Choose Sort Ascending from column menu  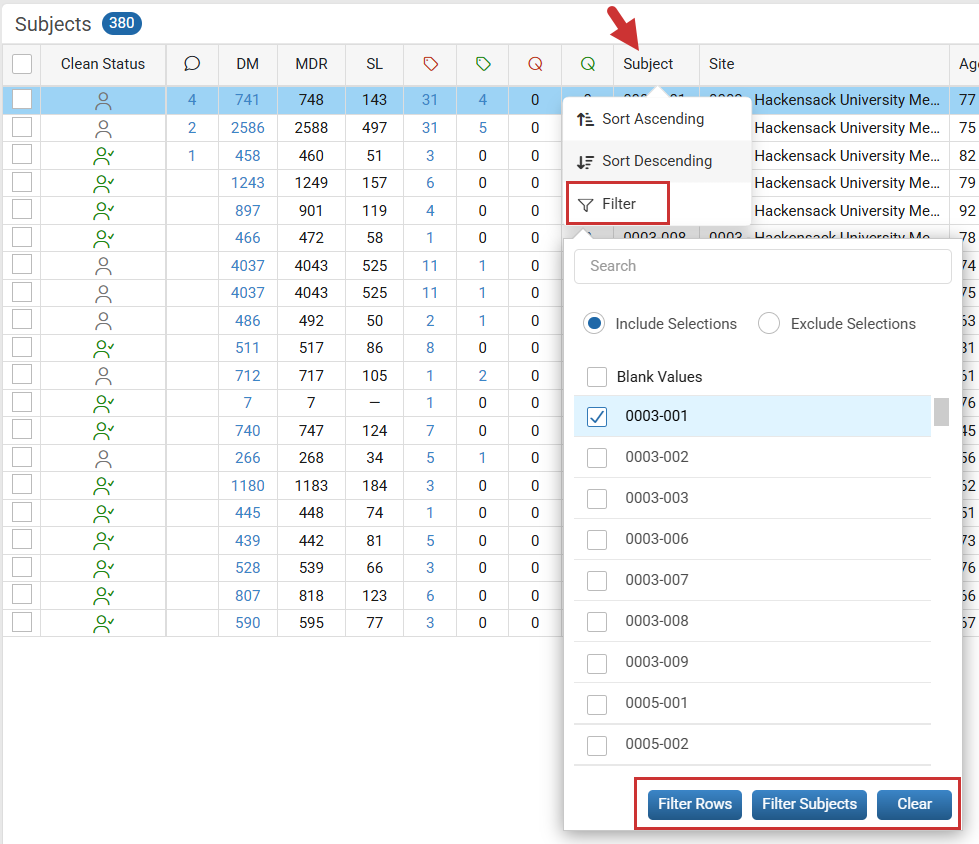click(x=657, y=119)
